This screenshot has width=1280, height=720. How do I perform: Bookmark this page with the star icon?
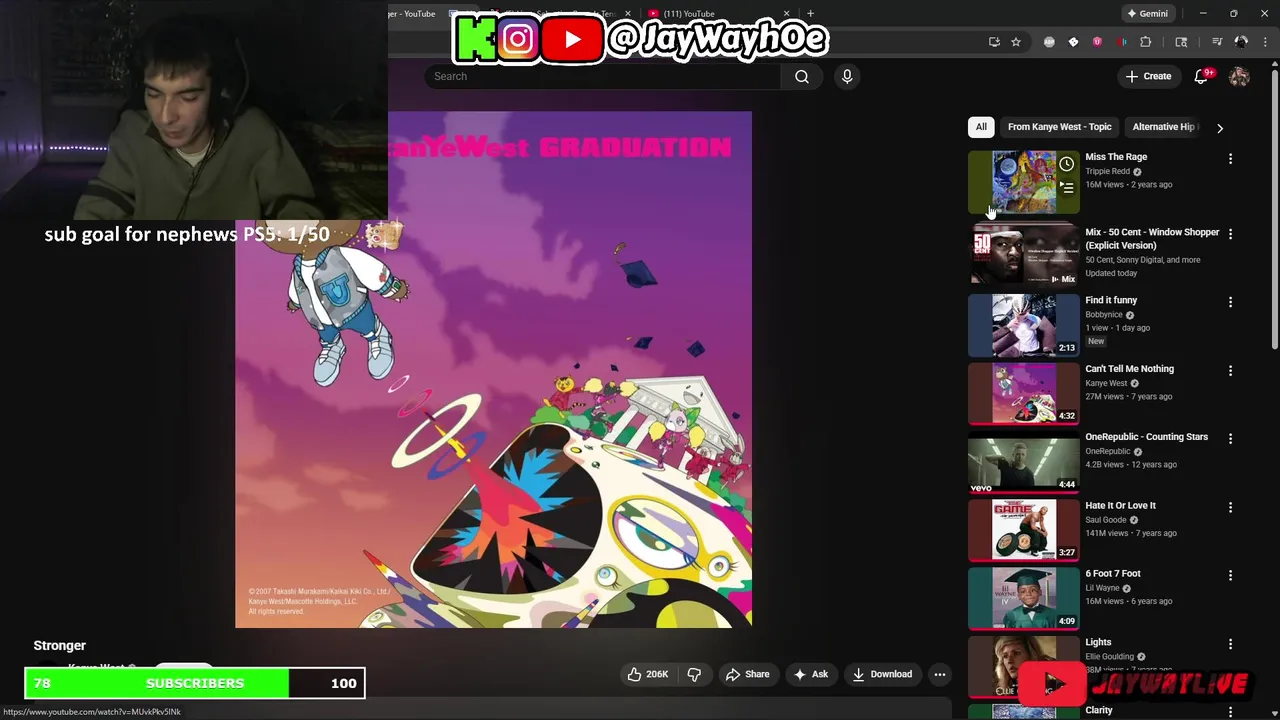pyautogui.click(x=1016, y=42)
